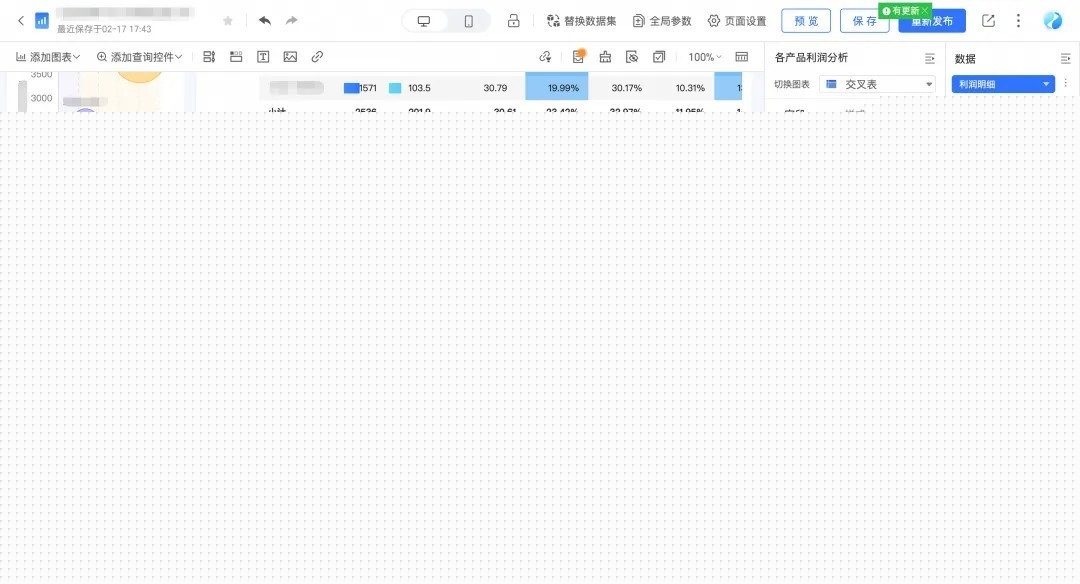Click the 3000 axis label on chart
This screenshot has height=584, width=1080.
(41, 98)
